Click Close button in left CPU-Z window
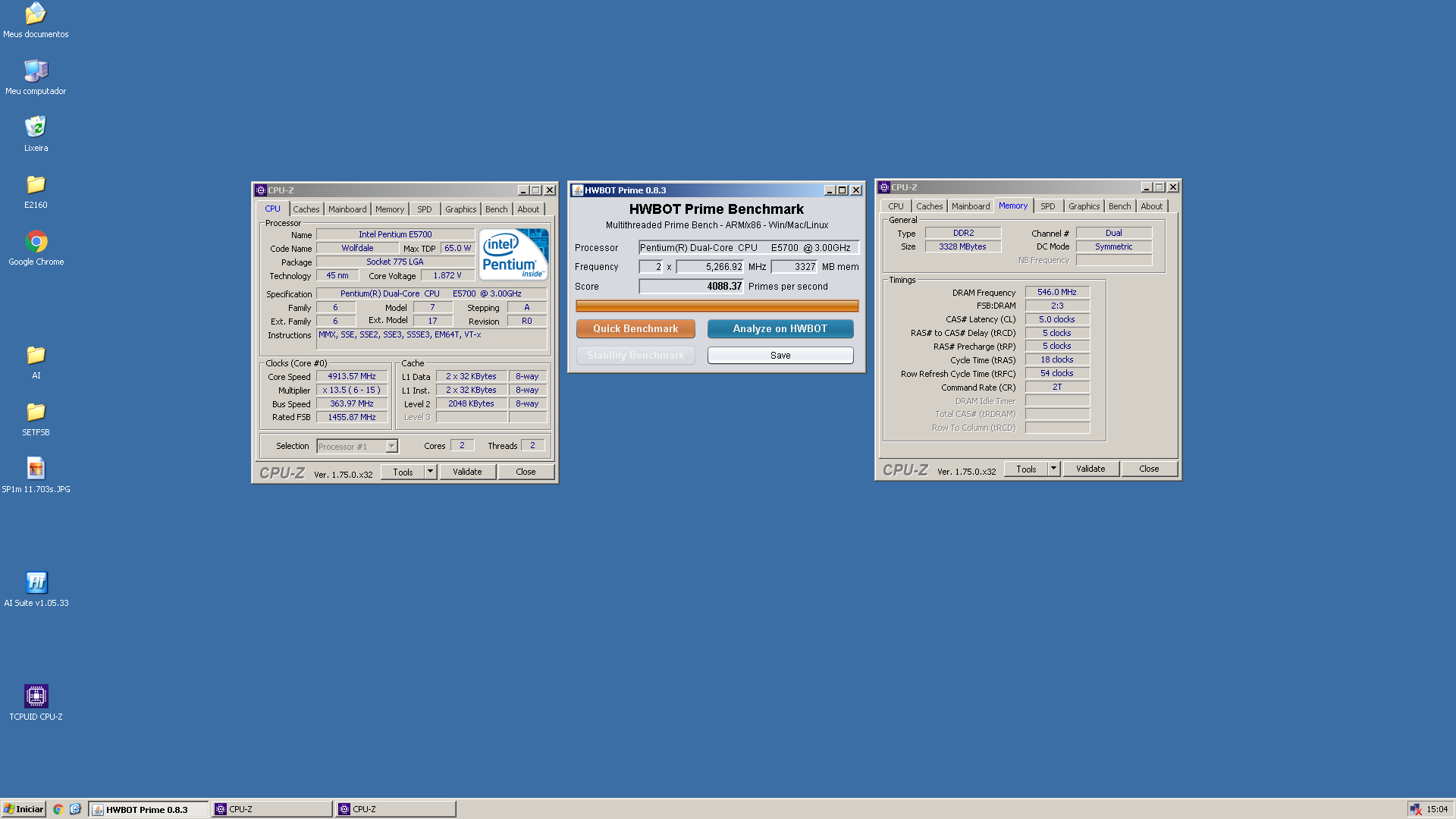 pos(526,472)
